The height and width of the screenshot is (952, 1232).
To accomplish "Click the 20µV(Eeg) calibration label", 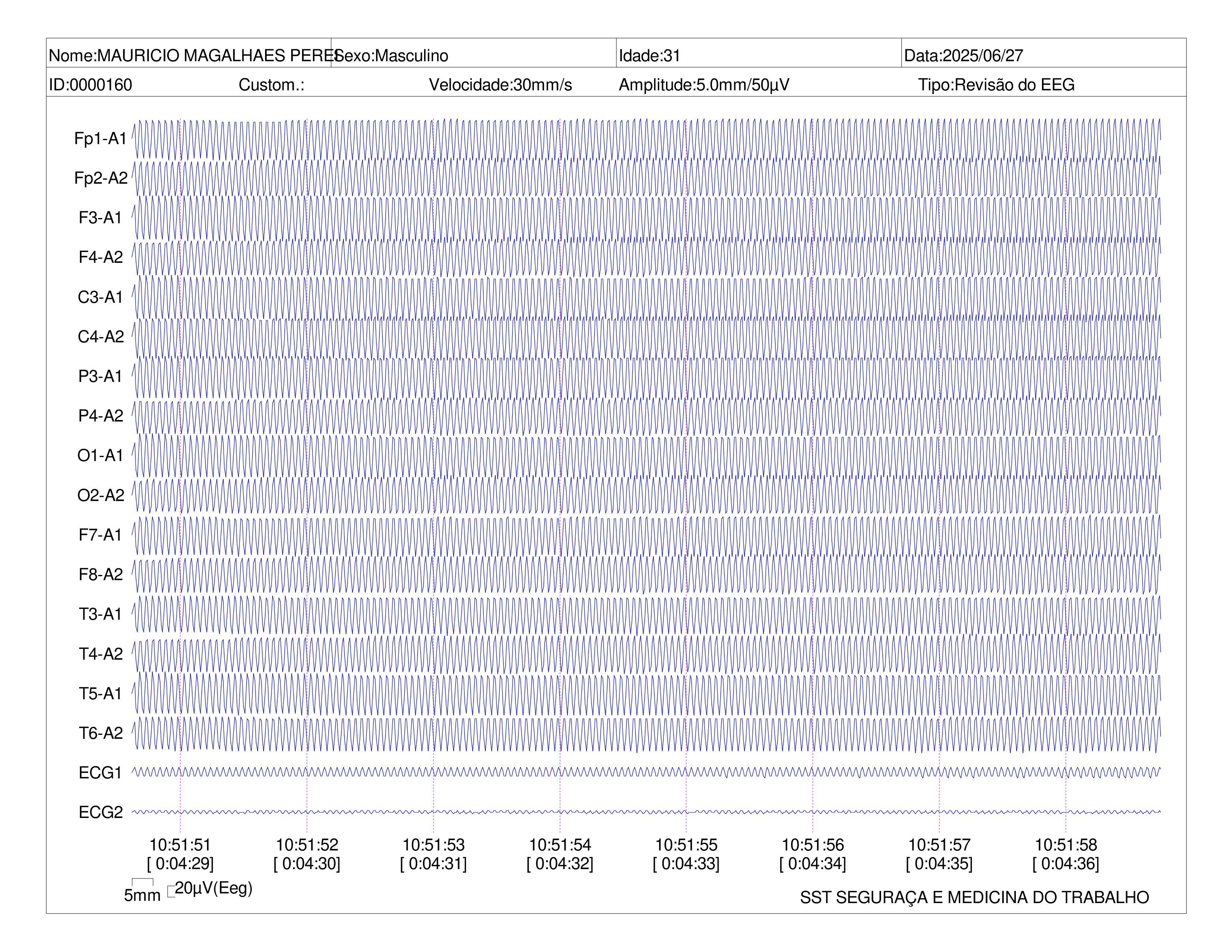I will click(213, 888).
